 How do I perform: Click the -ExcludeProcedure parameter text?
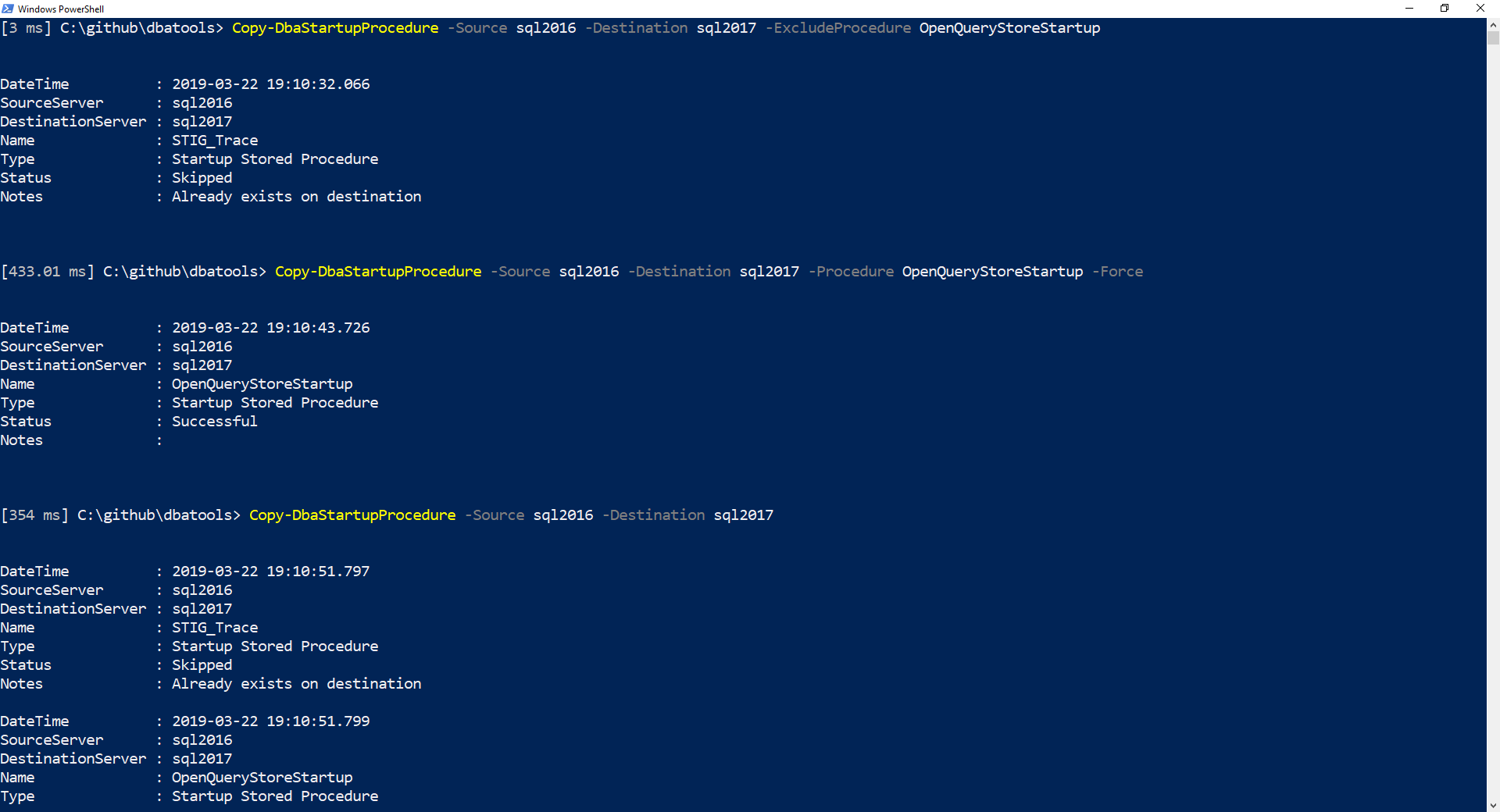(837, 28)
